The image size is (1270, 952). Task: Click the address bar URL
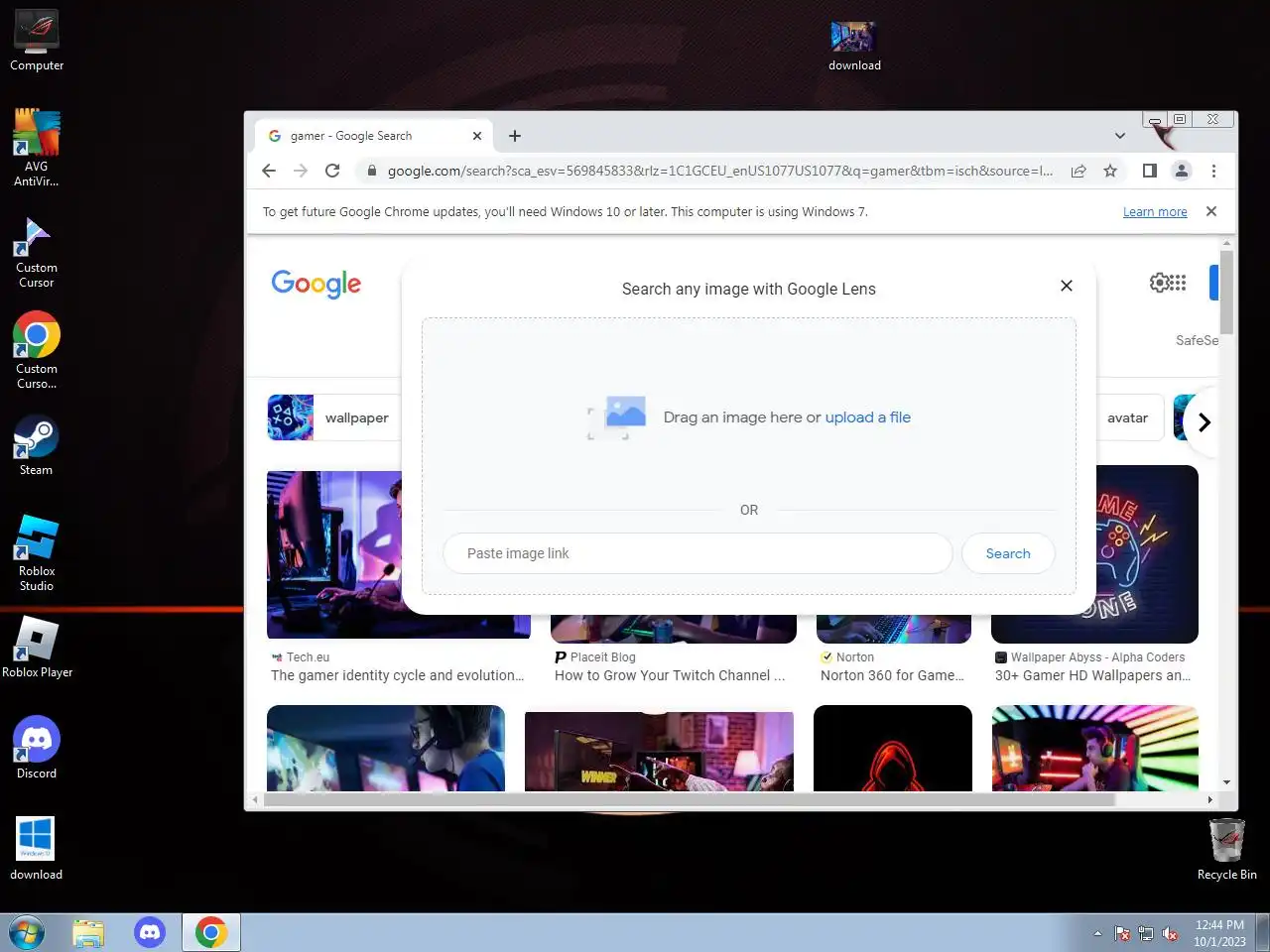click(719, 171)
